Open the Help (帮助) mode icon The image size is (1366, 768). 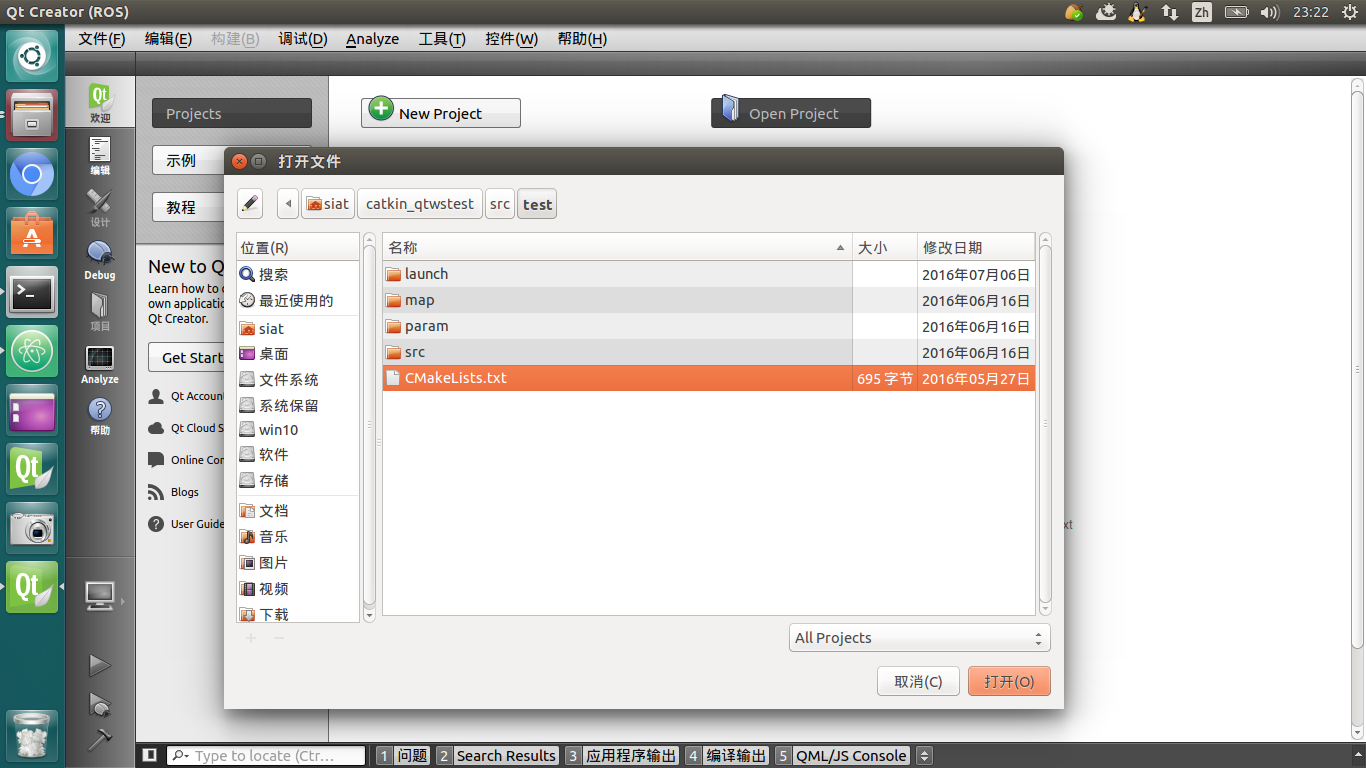(x=100, y=417)
